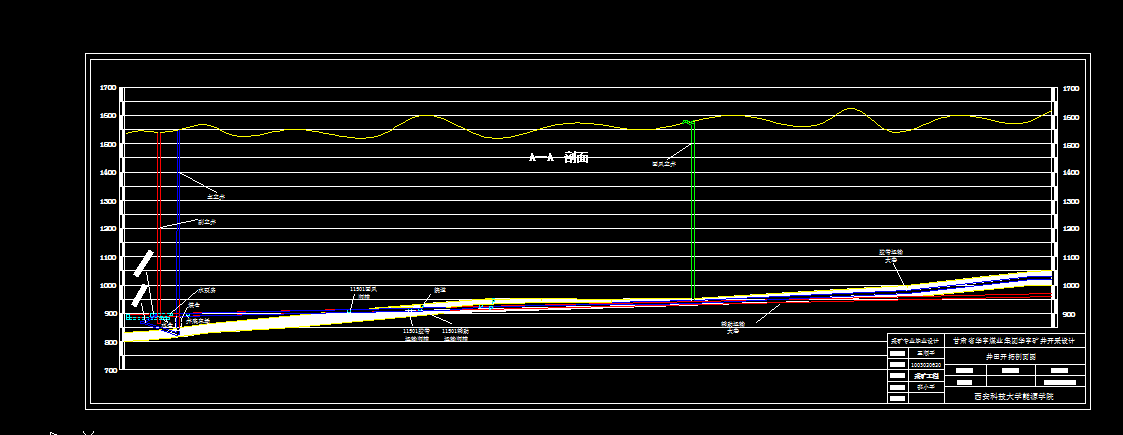Click the "主立井" shaft callout label
Image resolution: width=1123 pixels, height=435 pixels.
(x=216, y=196)
